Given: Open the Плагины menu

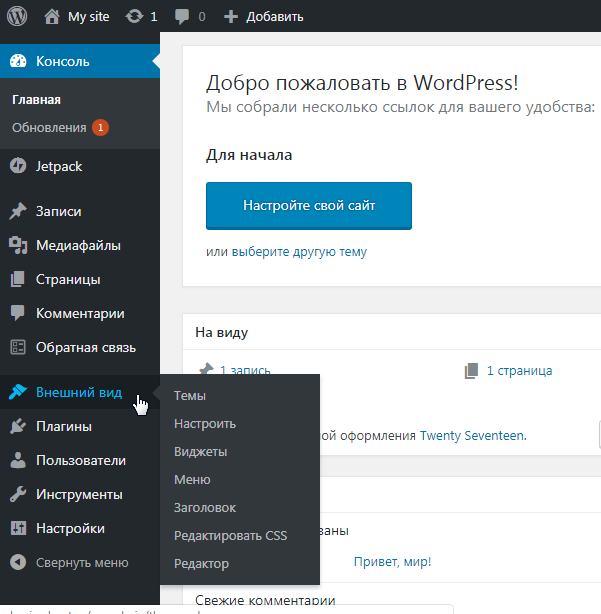Looking at the screenshot, I should tap(80, 426).
